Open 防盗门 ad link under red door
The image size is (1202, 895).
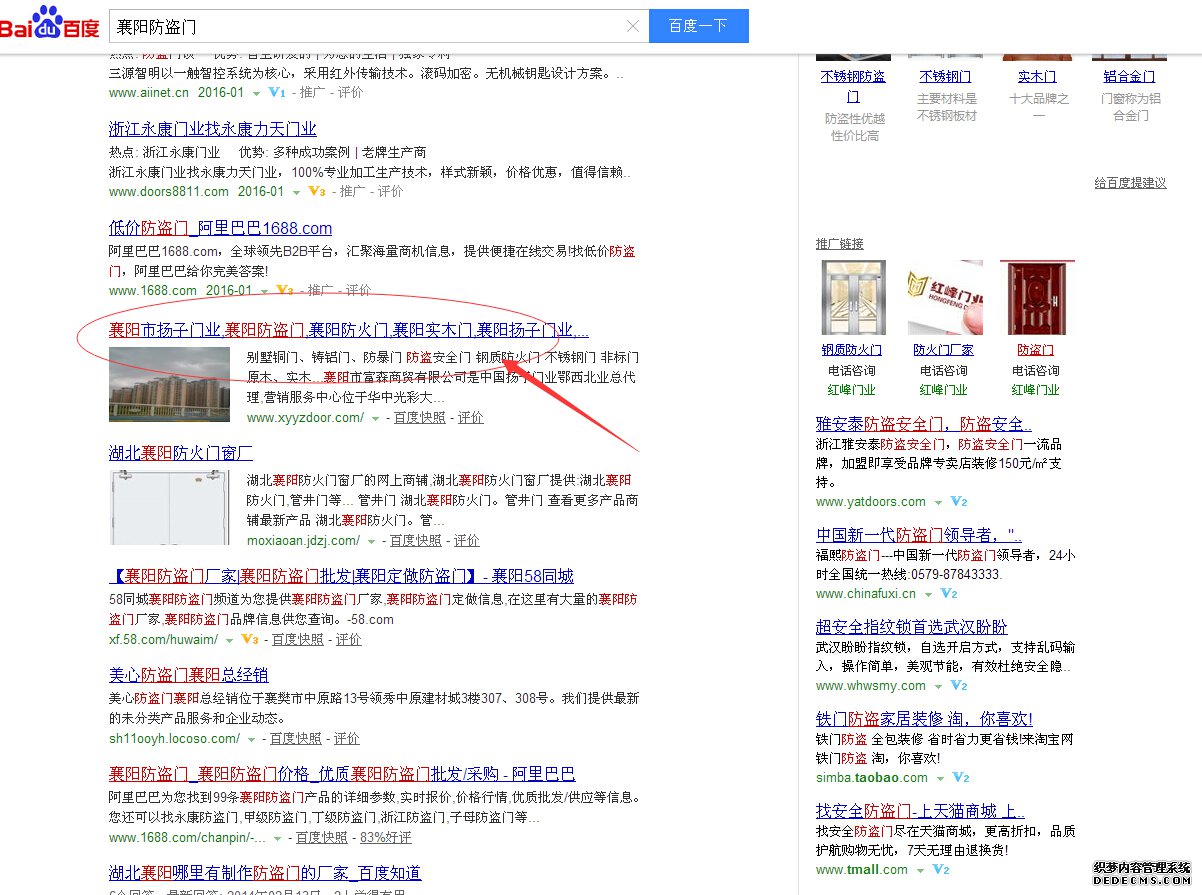pyautogui.click(x=1035, y=350)
